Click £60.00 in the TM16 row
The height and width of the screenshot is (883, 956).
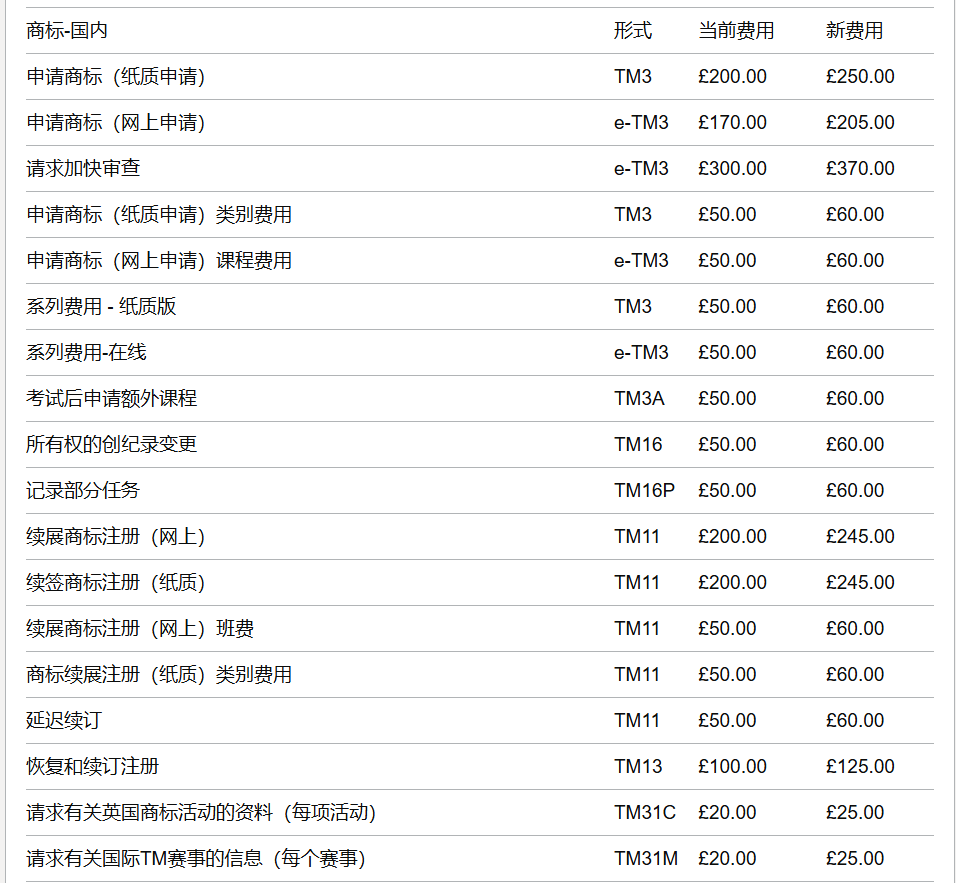(855, 445)
